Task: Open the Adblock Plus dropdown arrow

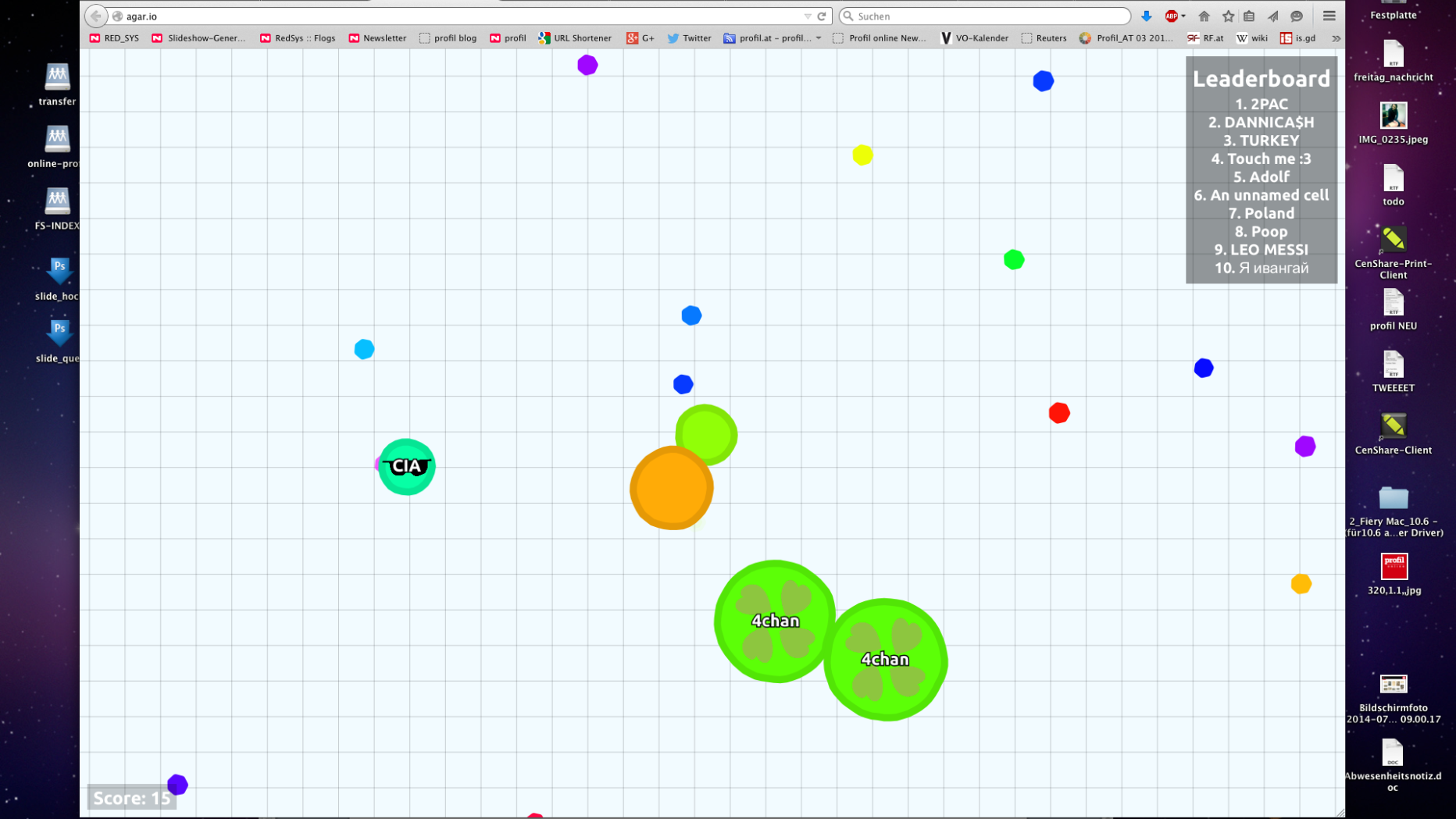Action: pyautogui.click(x=1183, y=16)
